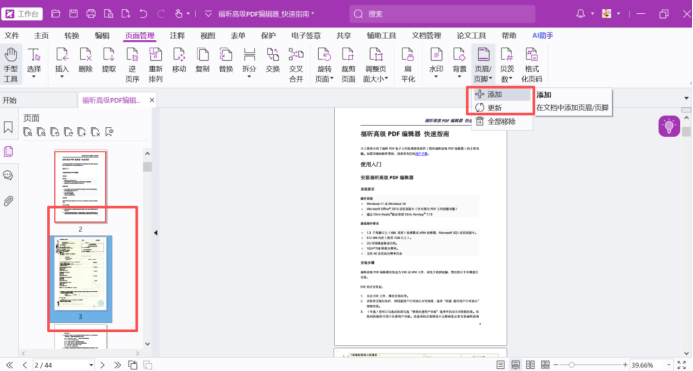Expand the Insert (插入) dropdown
This screenshot has height=371, width=693.
tap(62, 77)
